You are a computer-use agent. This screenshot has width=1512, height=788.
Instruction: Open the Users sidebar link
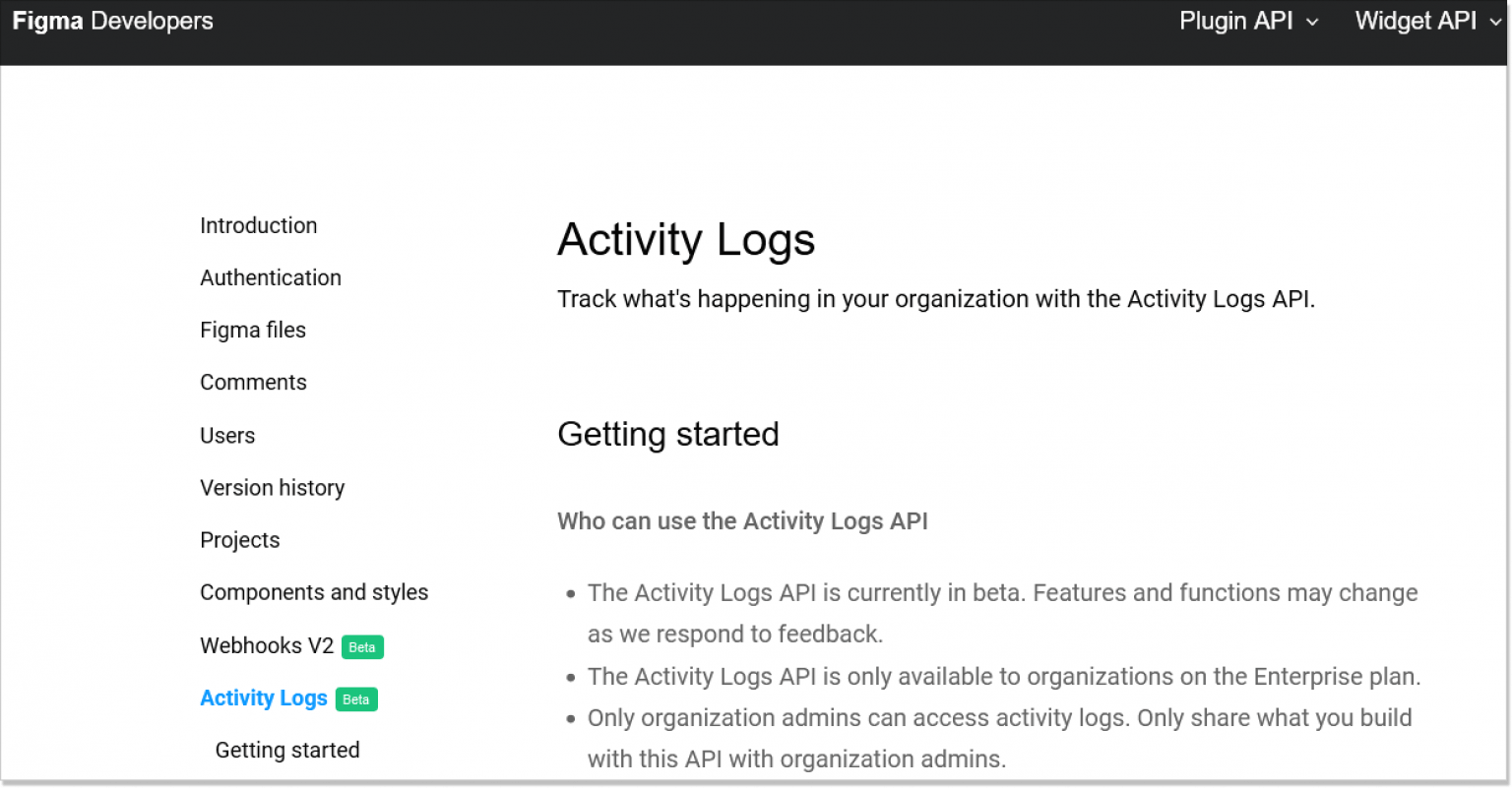click(x=227, y=435)
